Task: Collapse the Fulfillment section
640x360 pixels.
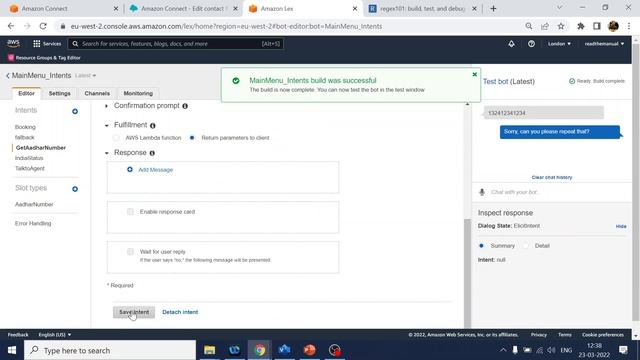Action: [x=107, y=125]
